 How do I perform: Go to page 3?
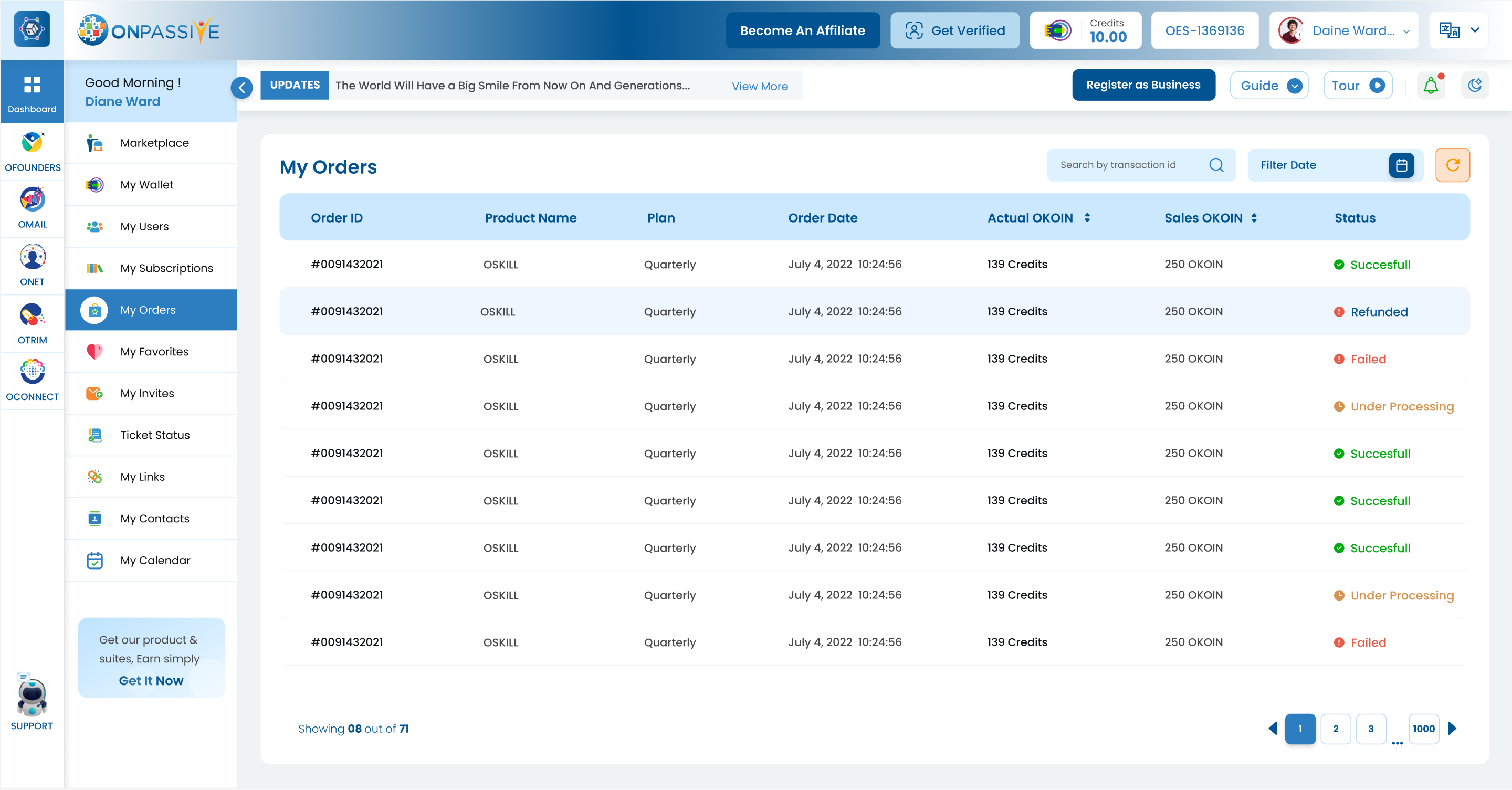pyautogui.click(x=1371, y=729)
